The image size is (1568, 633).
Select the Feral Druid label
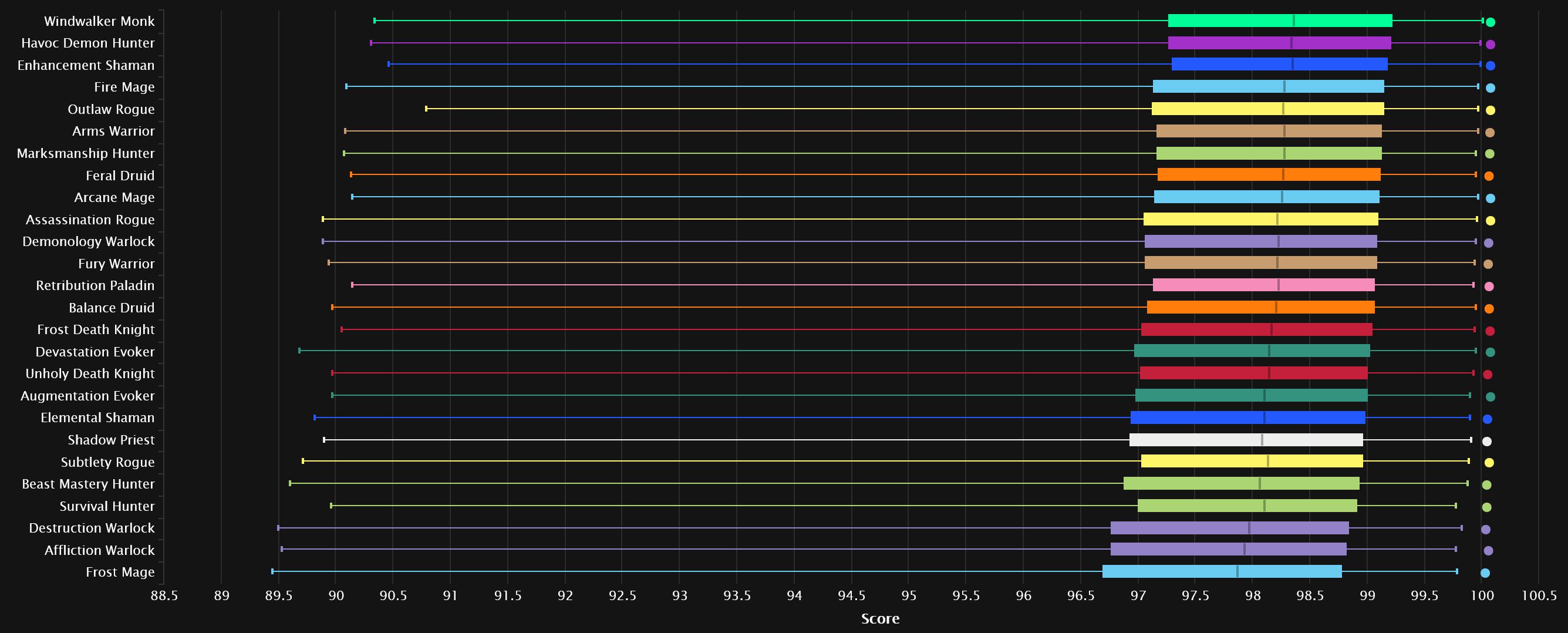click(120, 176)
